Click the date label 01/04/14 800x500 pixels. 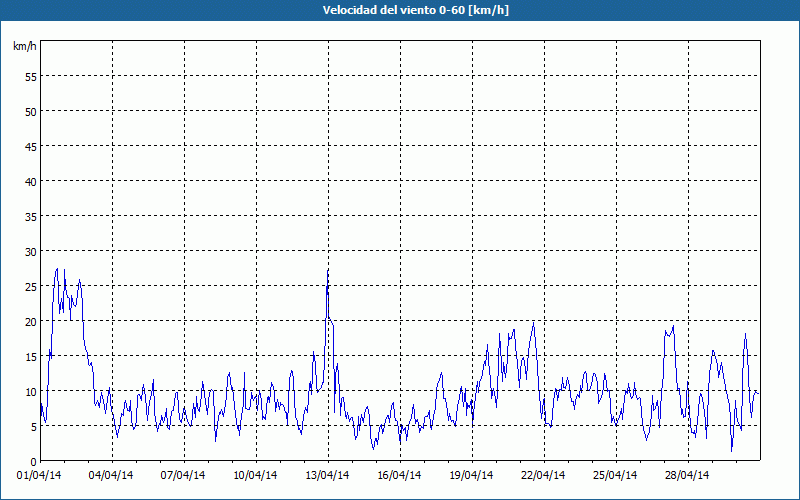coord(39,475)
